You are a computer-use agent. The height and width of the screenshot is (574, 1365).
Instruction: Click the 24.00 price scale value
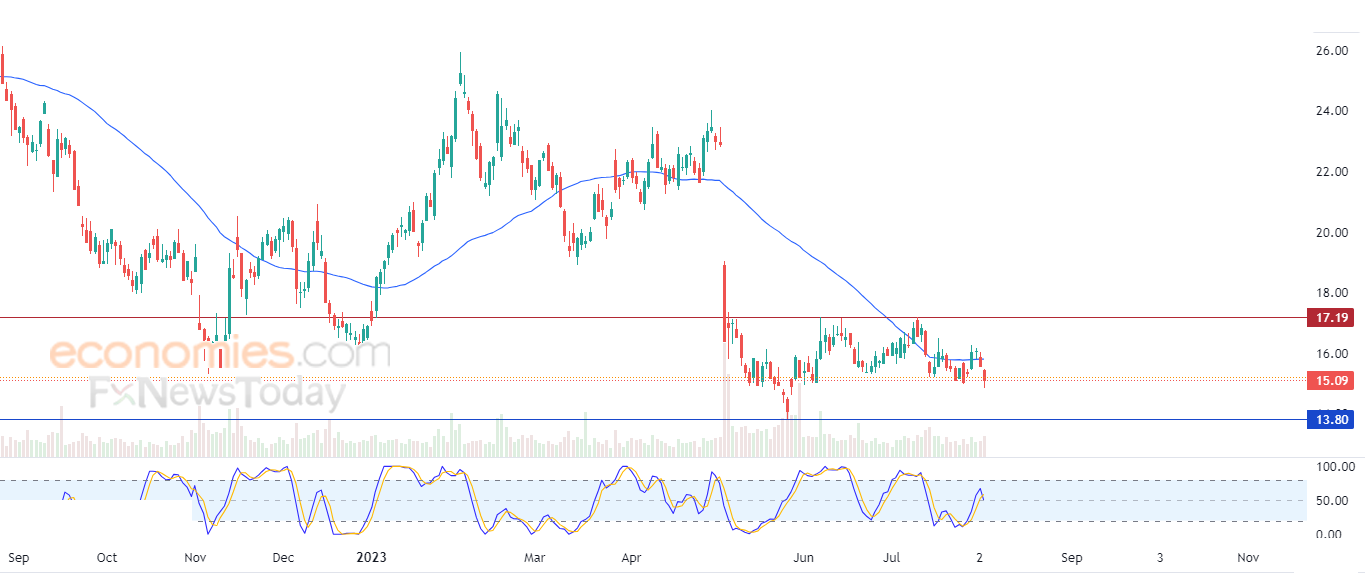pyautogui.click(x=1331, y=111)
